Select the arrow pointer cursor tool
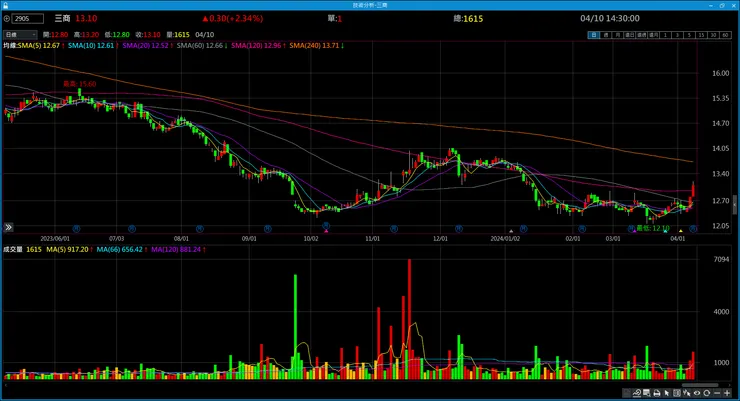The height and width of the screenshot is (401, 740). [667, 393]
